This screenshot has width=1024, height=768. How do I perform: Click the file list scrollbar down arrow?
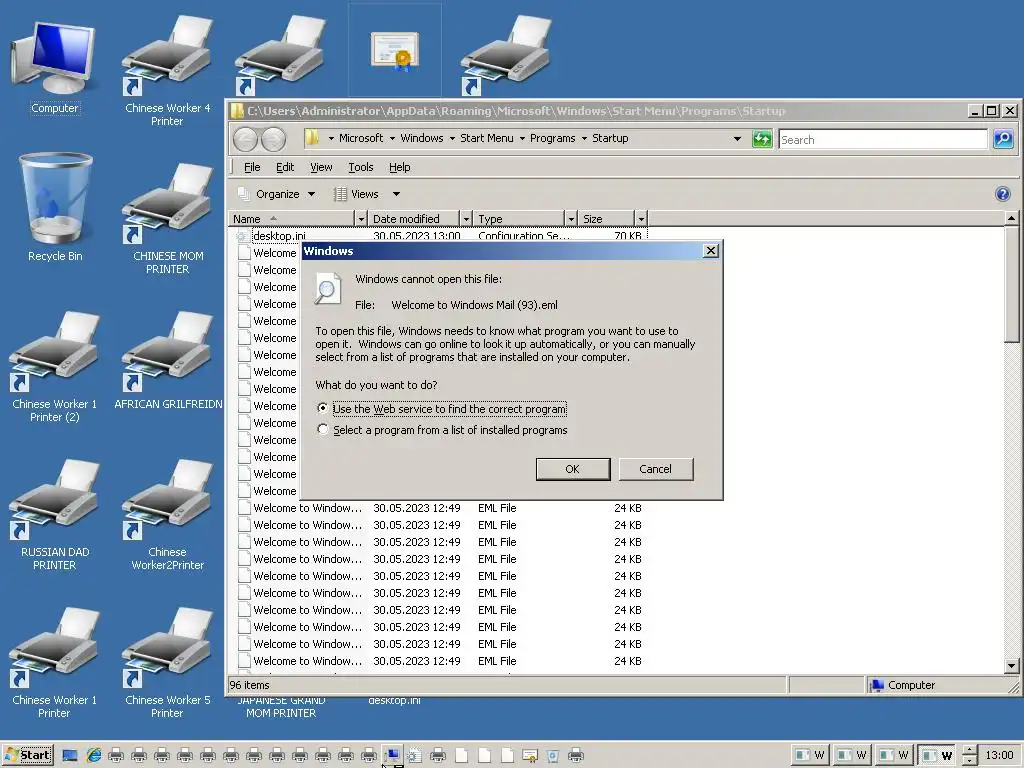click(1011, 666)
